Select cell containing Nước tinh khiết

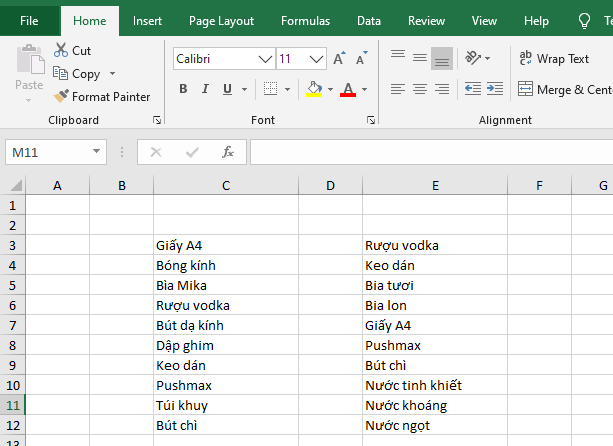click(x=434, y=385)
